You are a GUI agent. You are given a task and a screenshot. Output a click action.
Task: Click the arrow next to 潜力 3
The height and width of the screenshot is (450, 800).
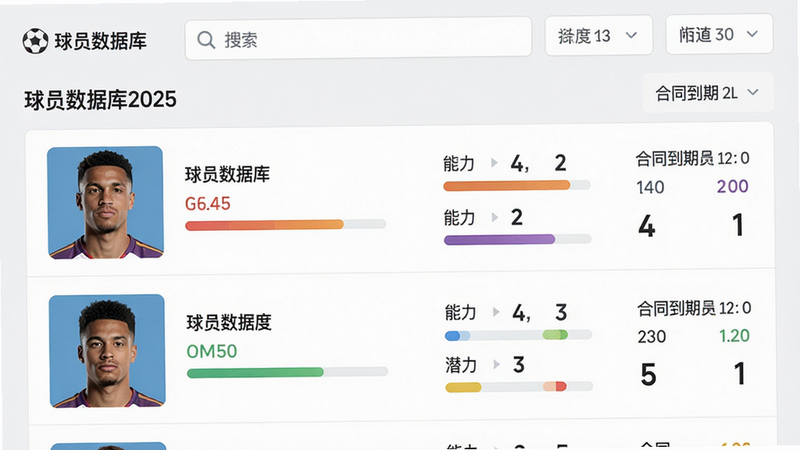[x=496, y=364]
